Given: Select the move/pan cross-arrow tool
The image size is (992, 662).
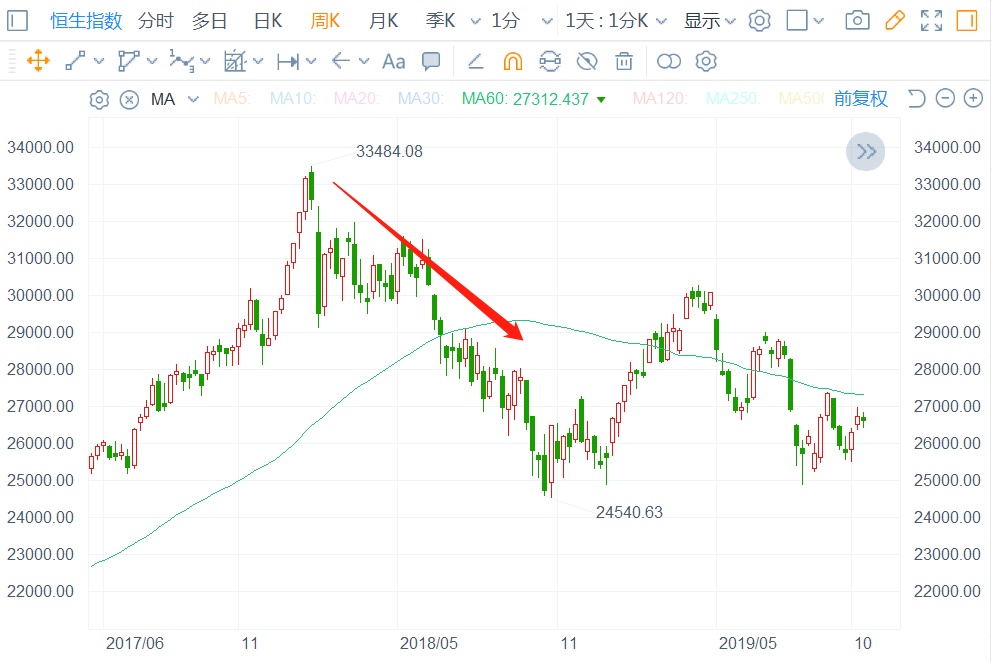Looking at the screenshot, I should [38, 61].
